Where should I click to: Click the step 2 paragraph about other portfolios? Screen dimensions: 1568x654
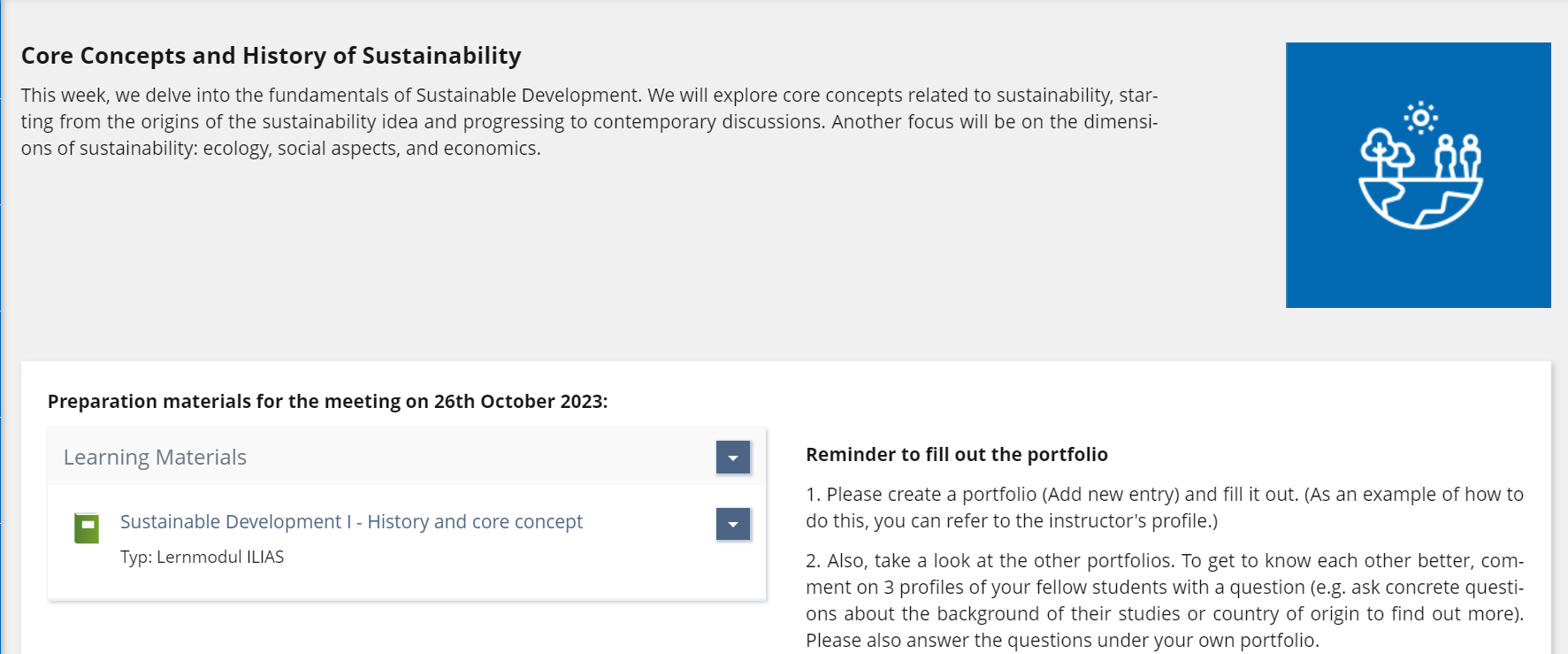click(1164, 600)
